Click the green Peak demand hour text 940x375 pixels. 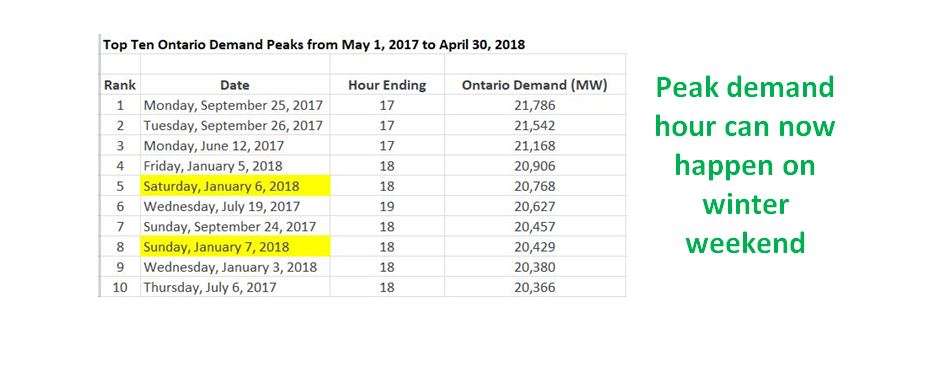point(745,165)
